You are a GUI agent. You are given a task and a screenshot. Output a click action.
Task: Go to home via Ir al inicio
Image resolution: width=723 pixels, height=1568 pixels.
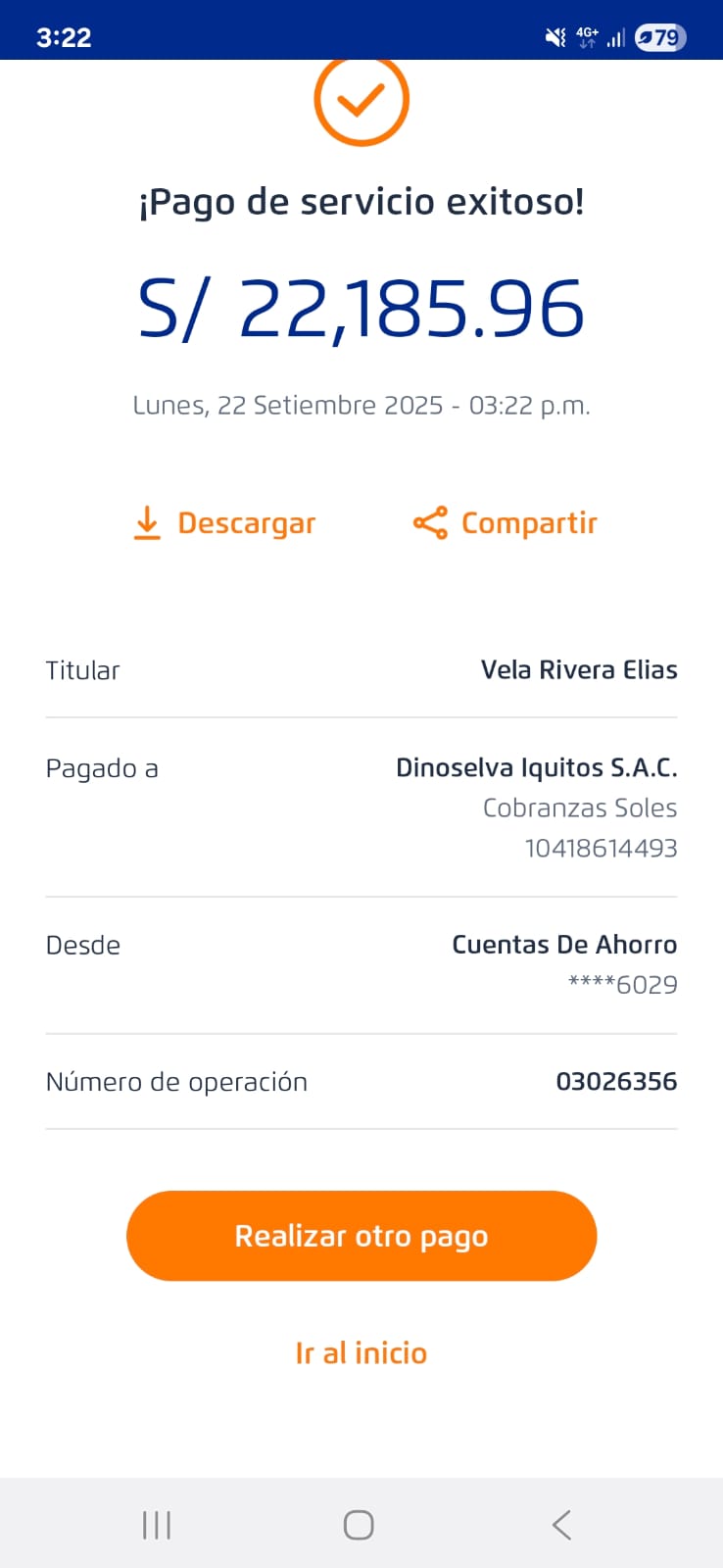click(x=361, y=1353)
